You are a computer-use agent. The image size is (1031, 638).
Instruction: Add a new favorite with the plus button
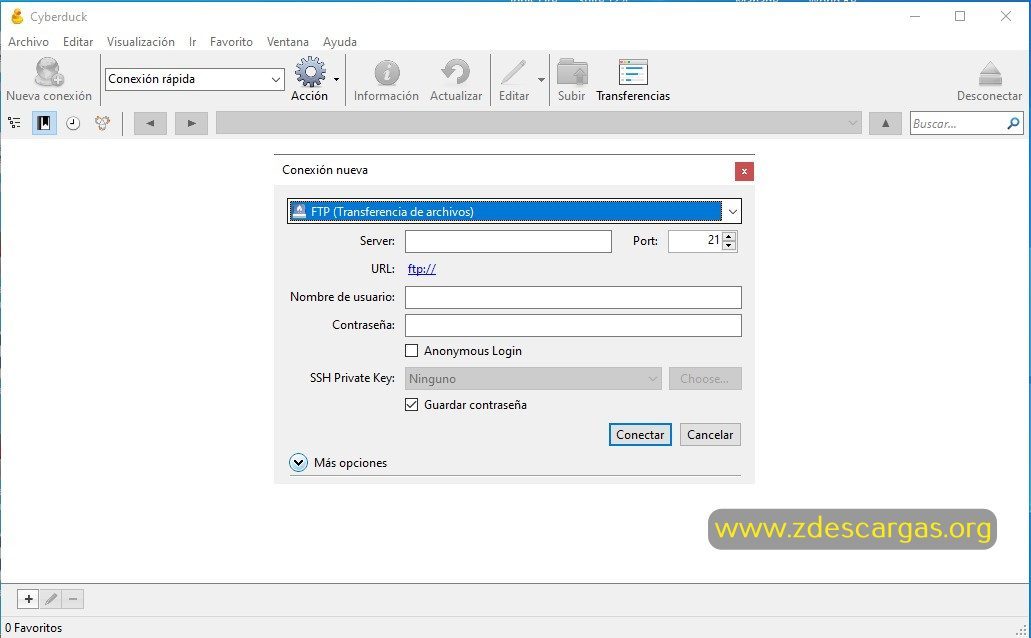pos(28,599)
